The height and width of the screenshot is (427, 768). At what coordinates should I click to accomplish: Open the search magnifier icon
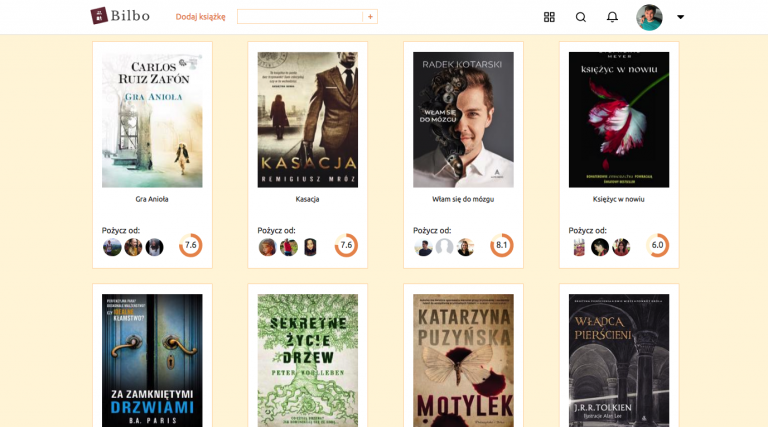580,17
